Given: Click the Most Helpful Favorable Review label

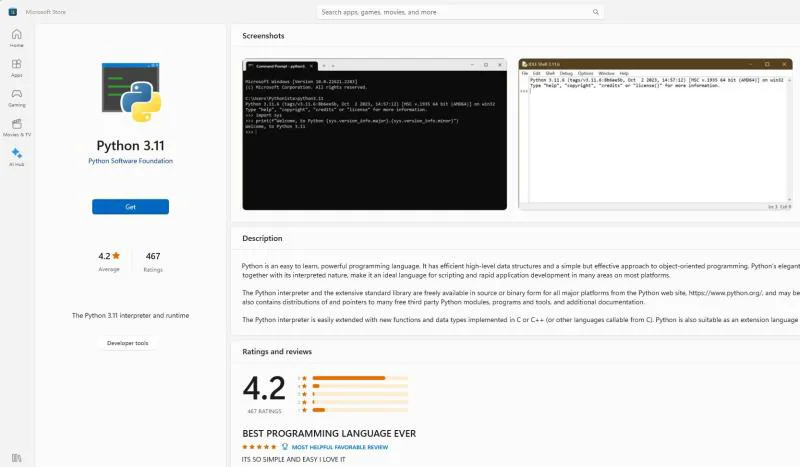Looking at the screenshot, I should tap(340, 447).
